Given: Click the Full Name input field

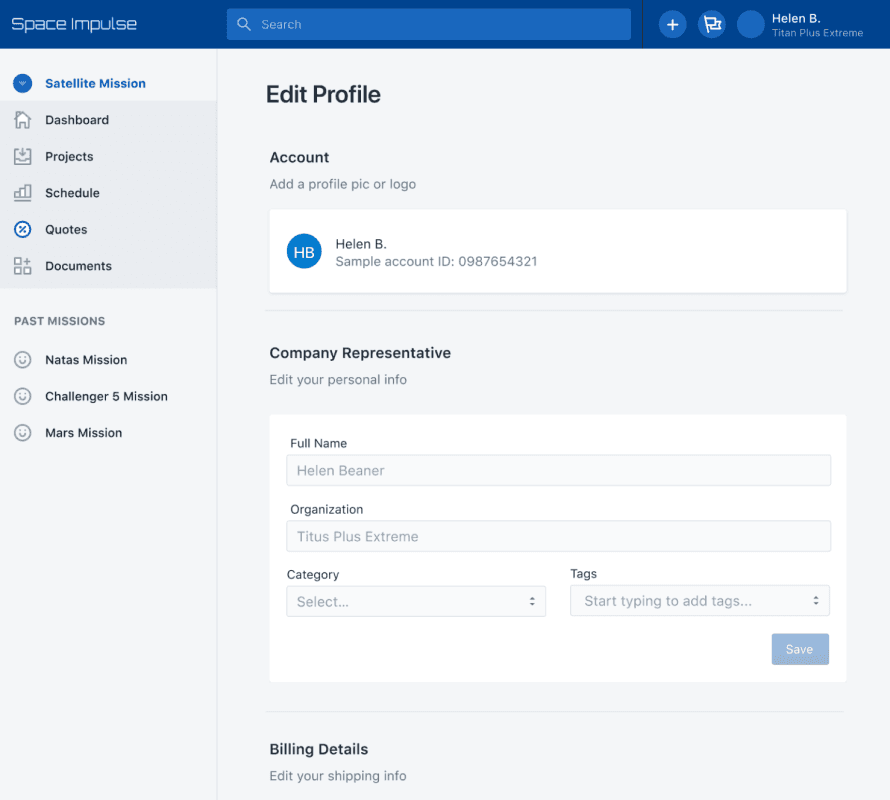Looking at the screenshot, I should [x=558, y=471].
